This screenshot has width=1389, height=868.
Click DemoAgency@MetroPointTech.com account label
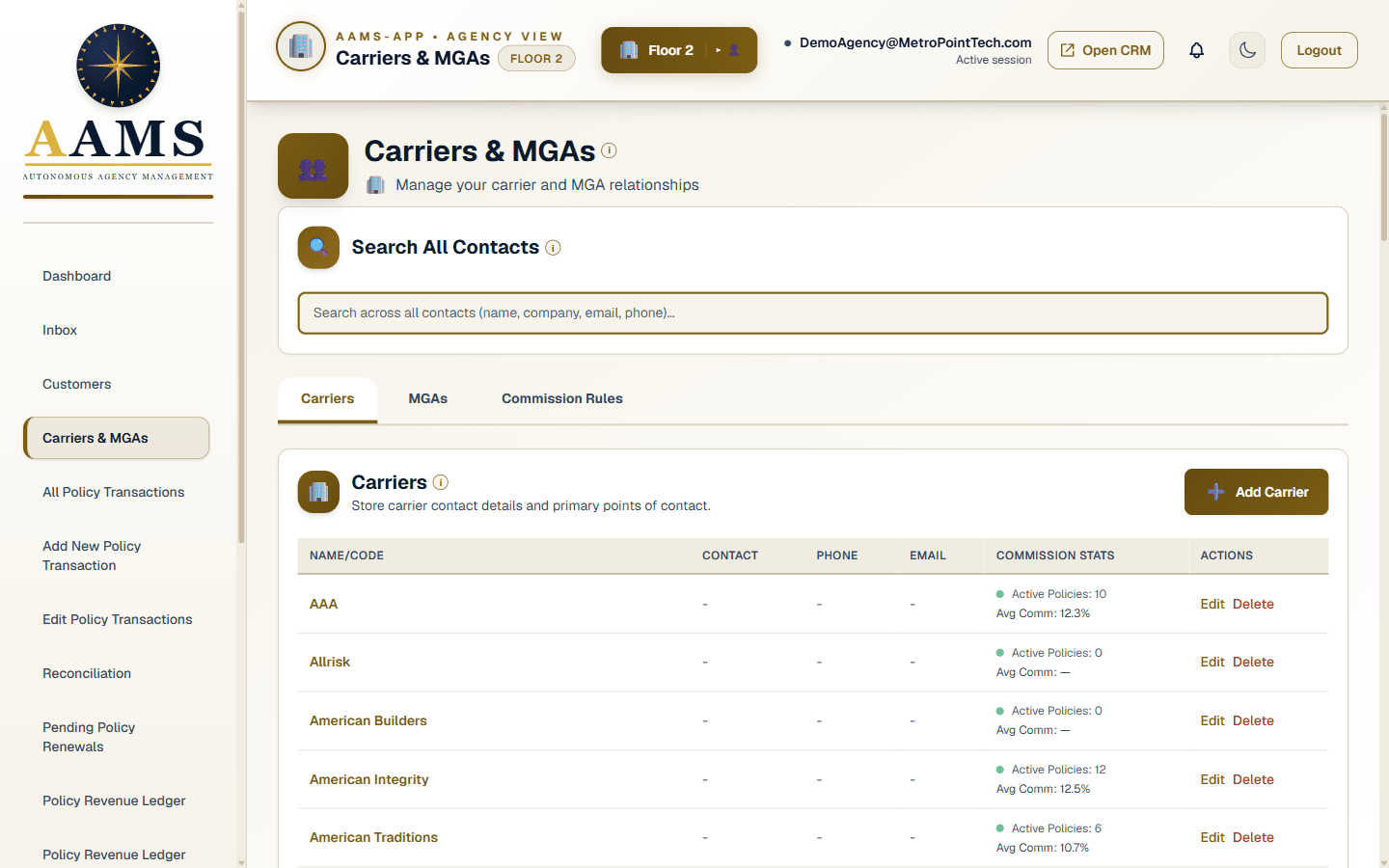pyautogui.click(x=915, y=42)
